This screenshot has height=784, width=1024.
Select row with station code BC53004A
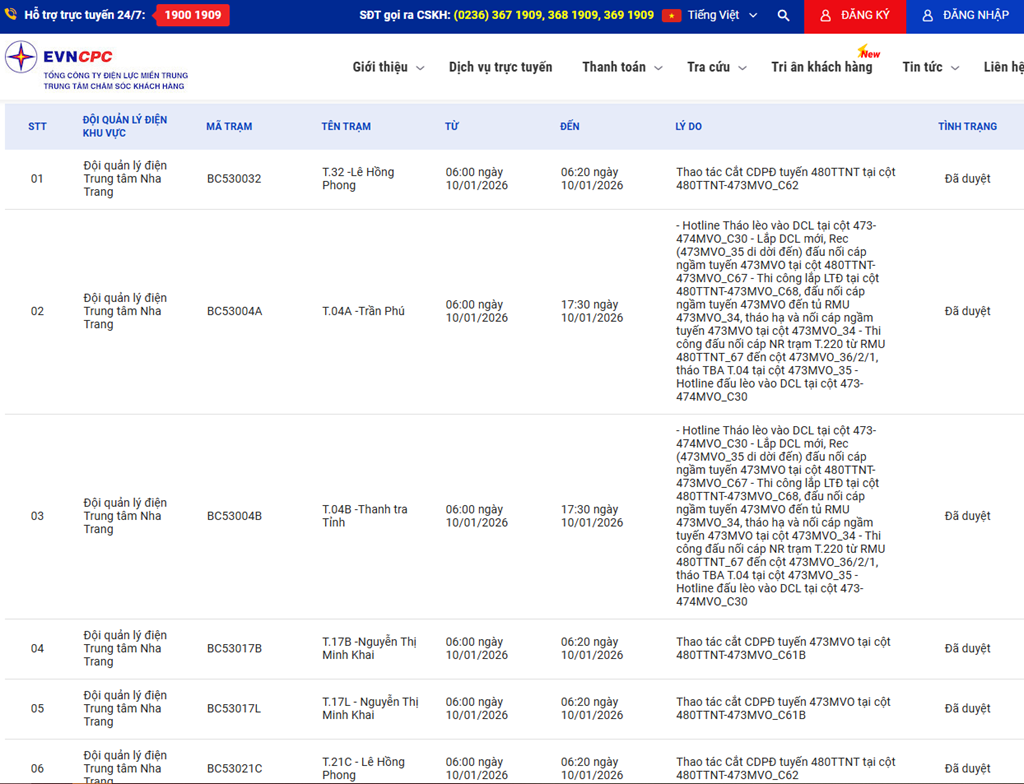click(234, 311)
